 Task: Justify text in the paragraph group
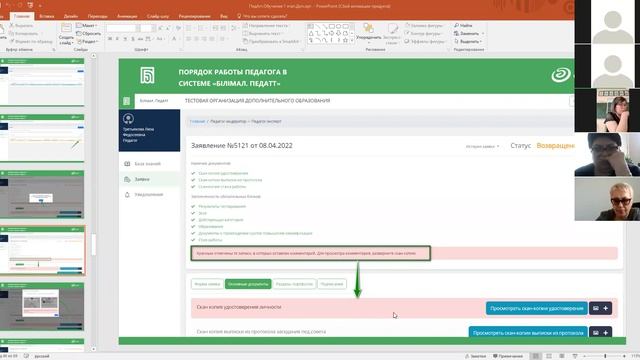(212, 39)
